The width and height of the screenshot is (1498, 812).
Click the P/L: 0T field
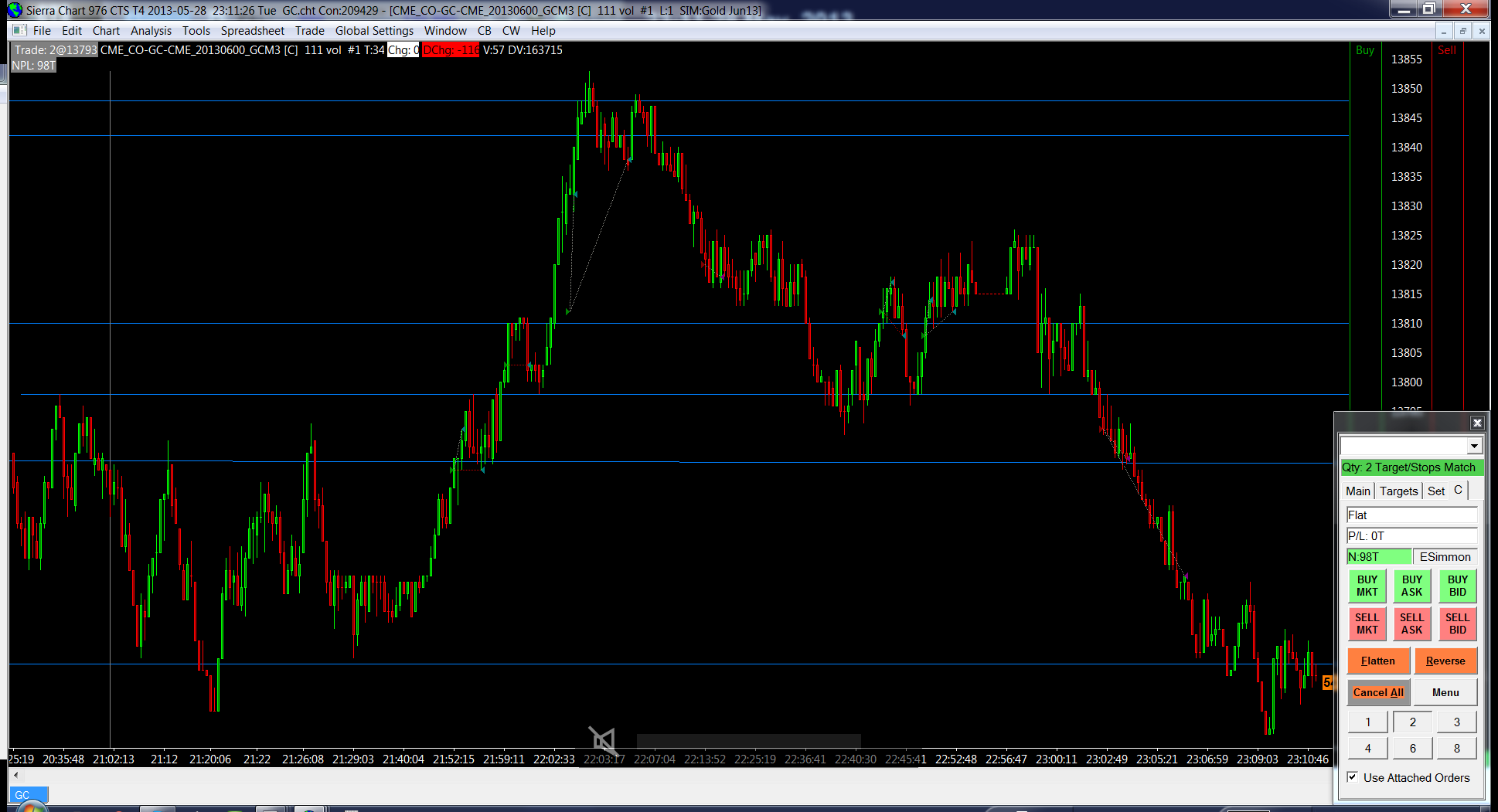[1411, 536]
